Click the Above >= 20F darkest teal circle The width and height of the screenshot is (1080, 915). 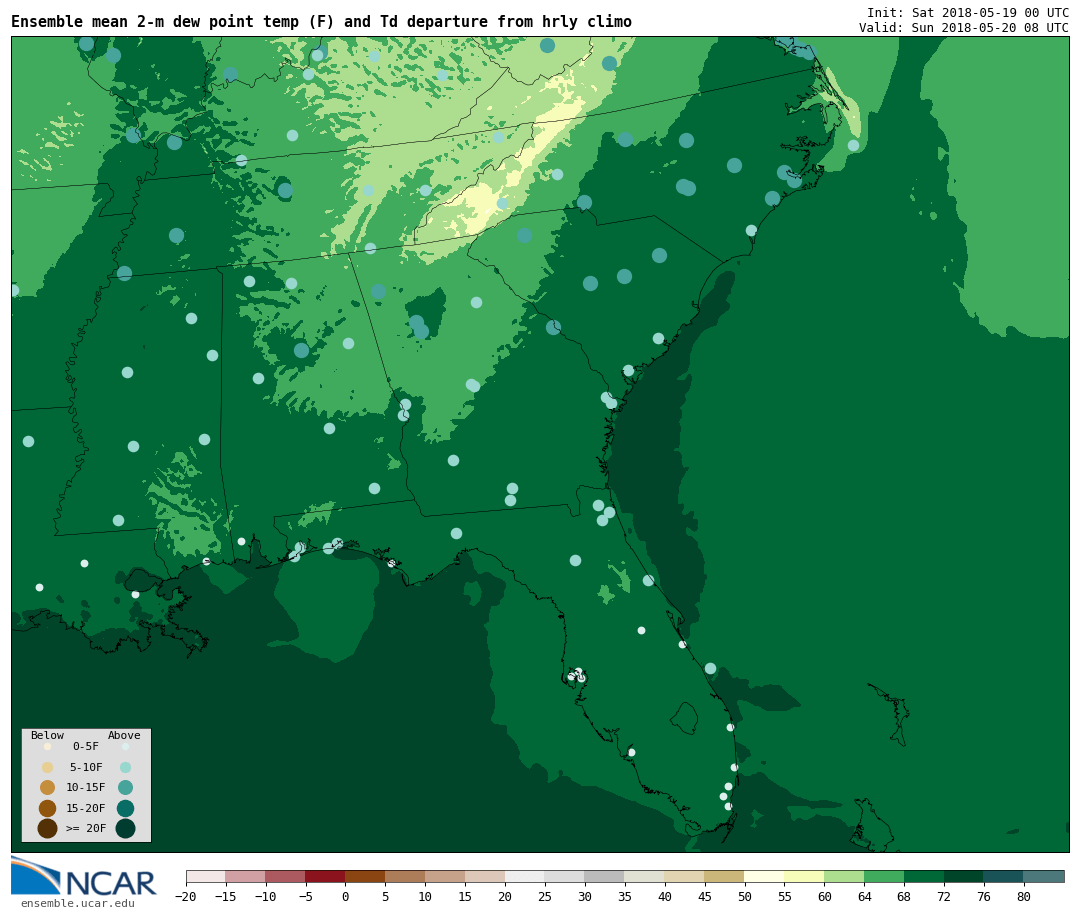pyautogui.click(x=125, y=828)
